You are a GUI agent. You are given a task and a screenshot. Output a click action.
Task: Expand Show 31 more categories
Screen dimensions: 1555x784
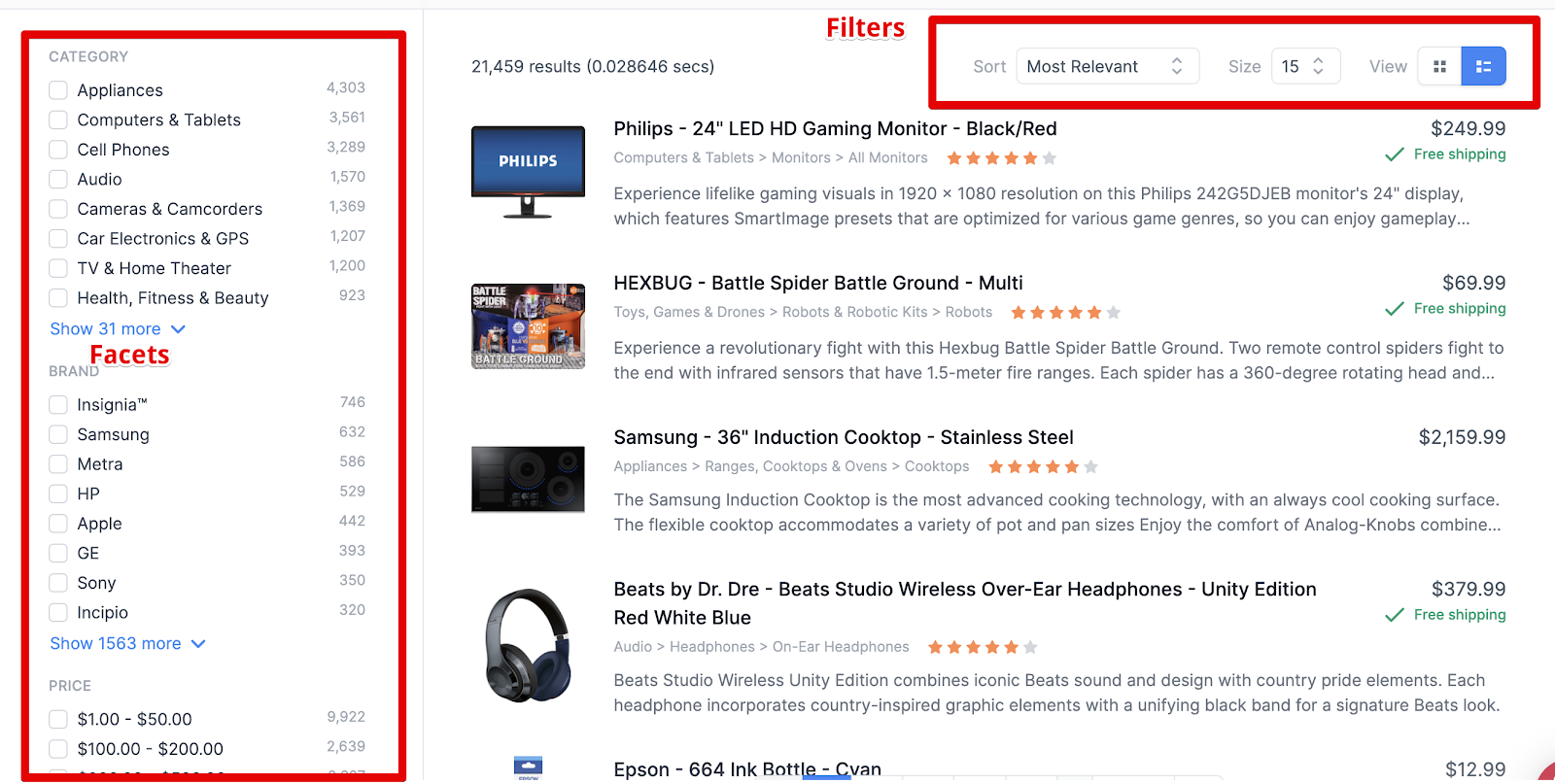[x=118, y=329]
